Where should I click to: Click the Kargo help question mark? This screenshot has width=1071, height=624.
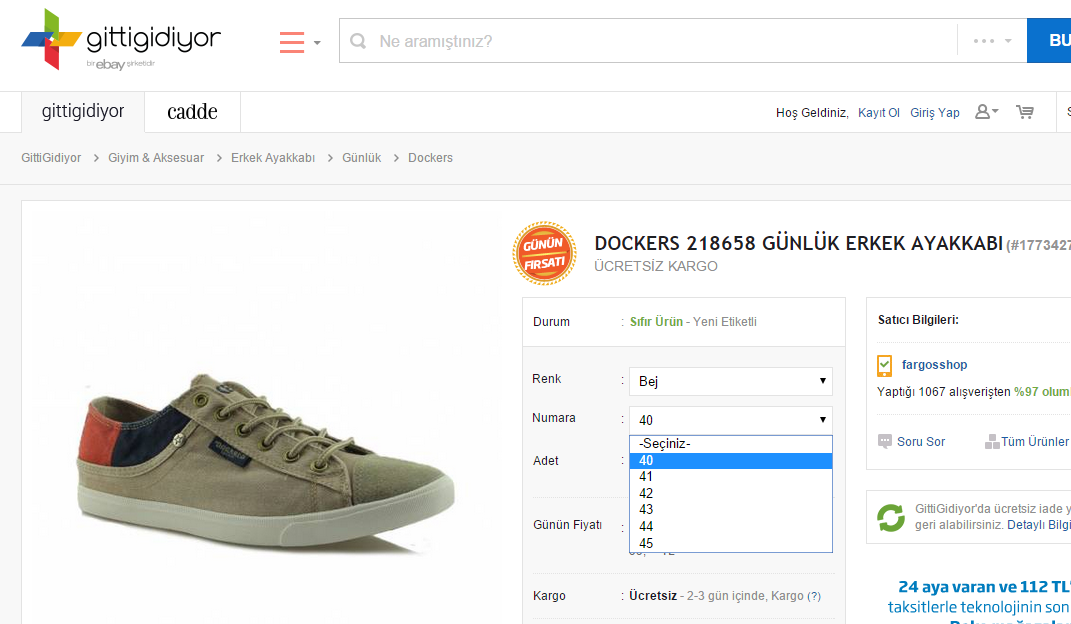[814, 596]
